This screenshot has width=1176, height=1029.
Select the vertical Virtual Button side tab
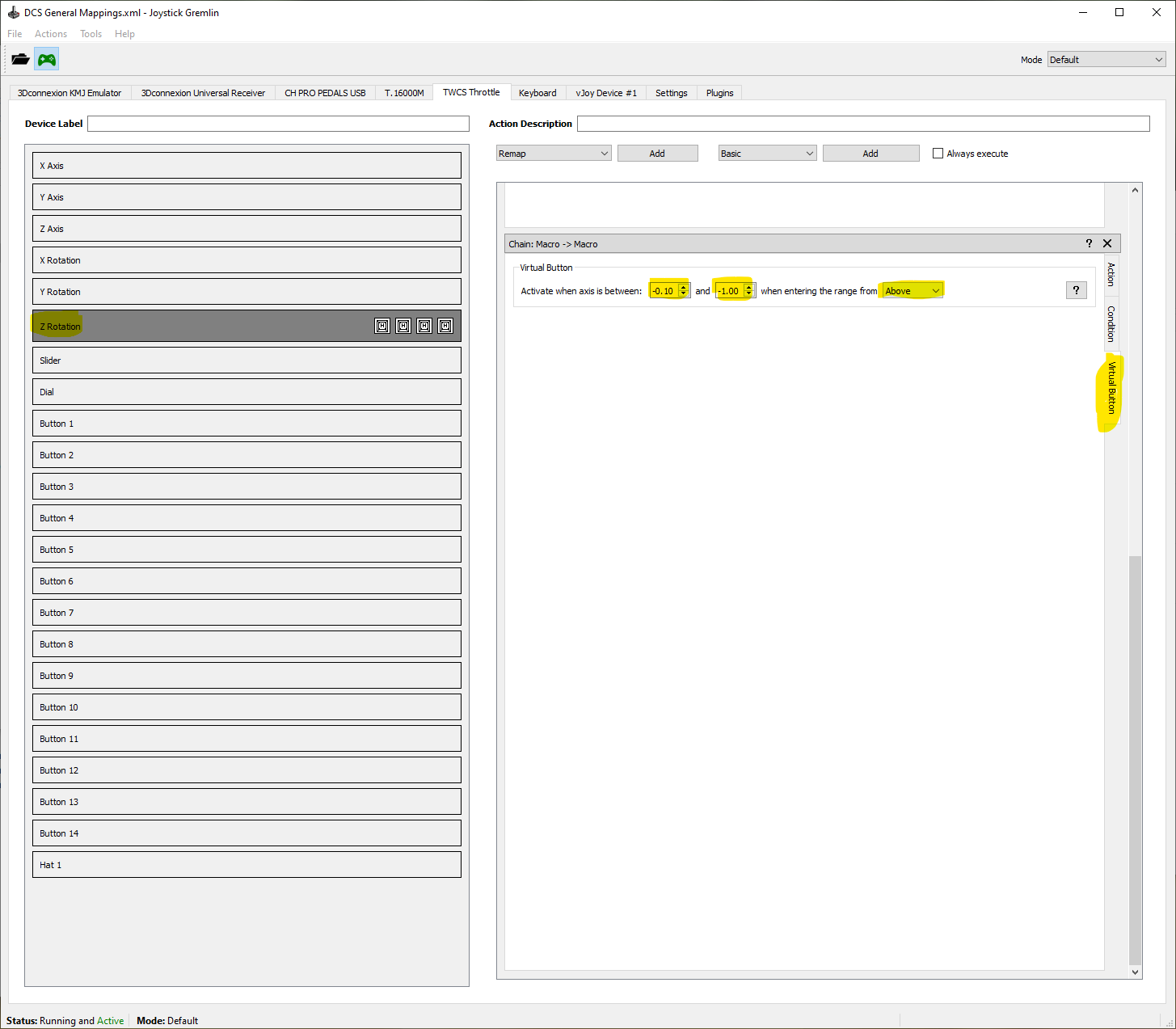tap(1112, 388)
